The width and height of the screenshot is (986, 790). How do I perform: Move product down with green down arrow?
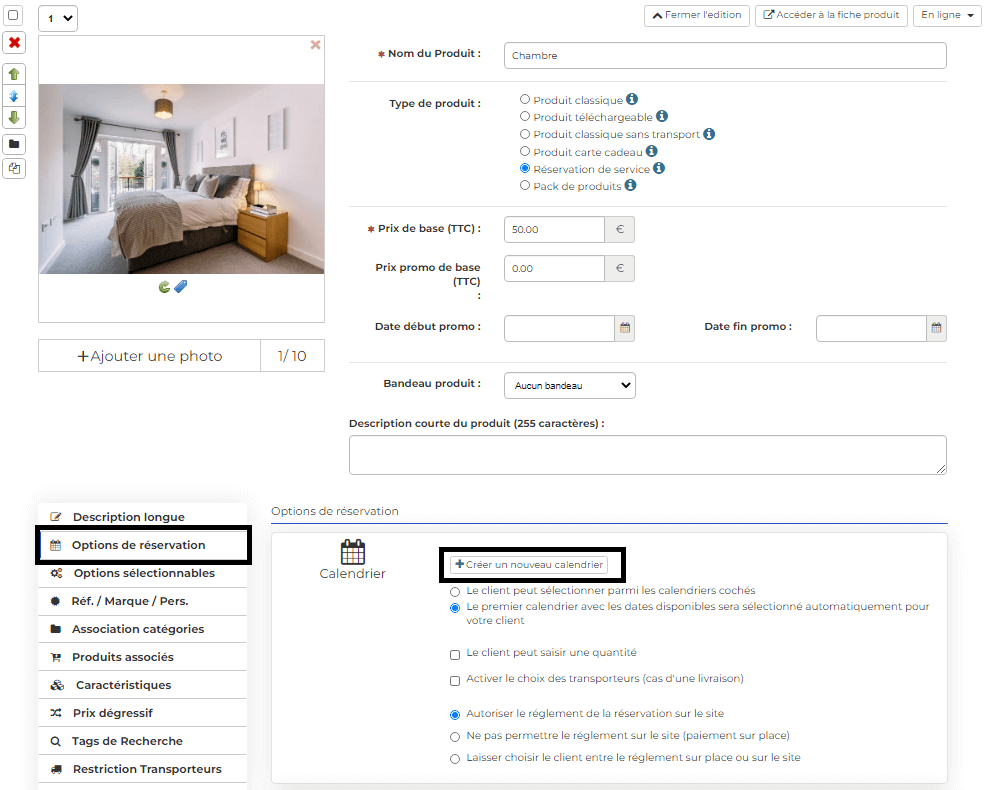click(x=14, y=118)
